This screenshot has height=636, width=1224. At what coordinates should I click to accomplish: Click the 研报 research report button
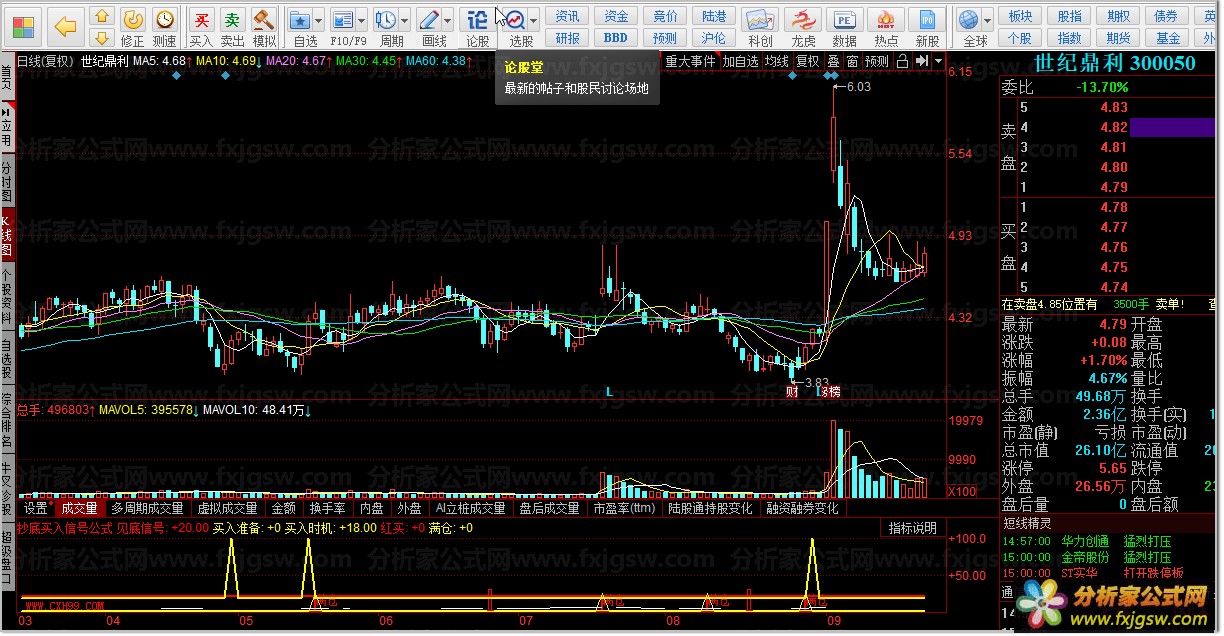pos(567,38)
